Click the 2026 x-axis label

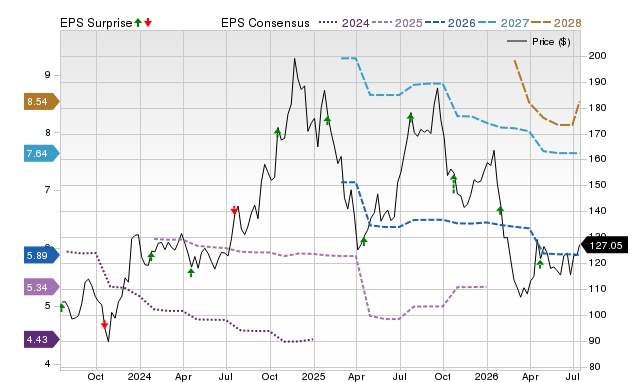[x=487, y=376]
